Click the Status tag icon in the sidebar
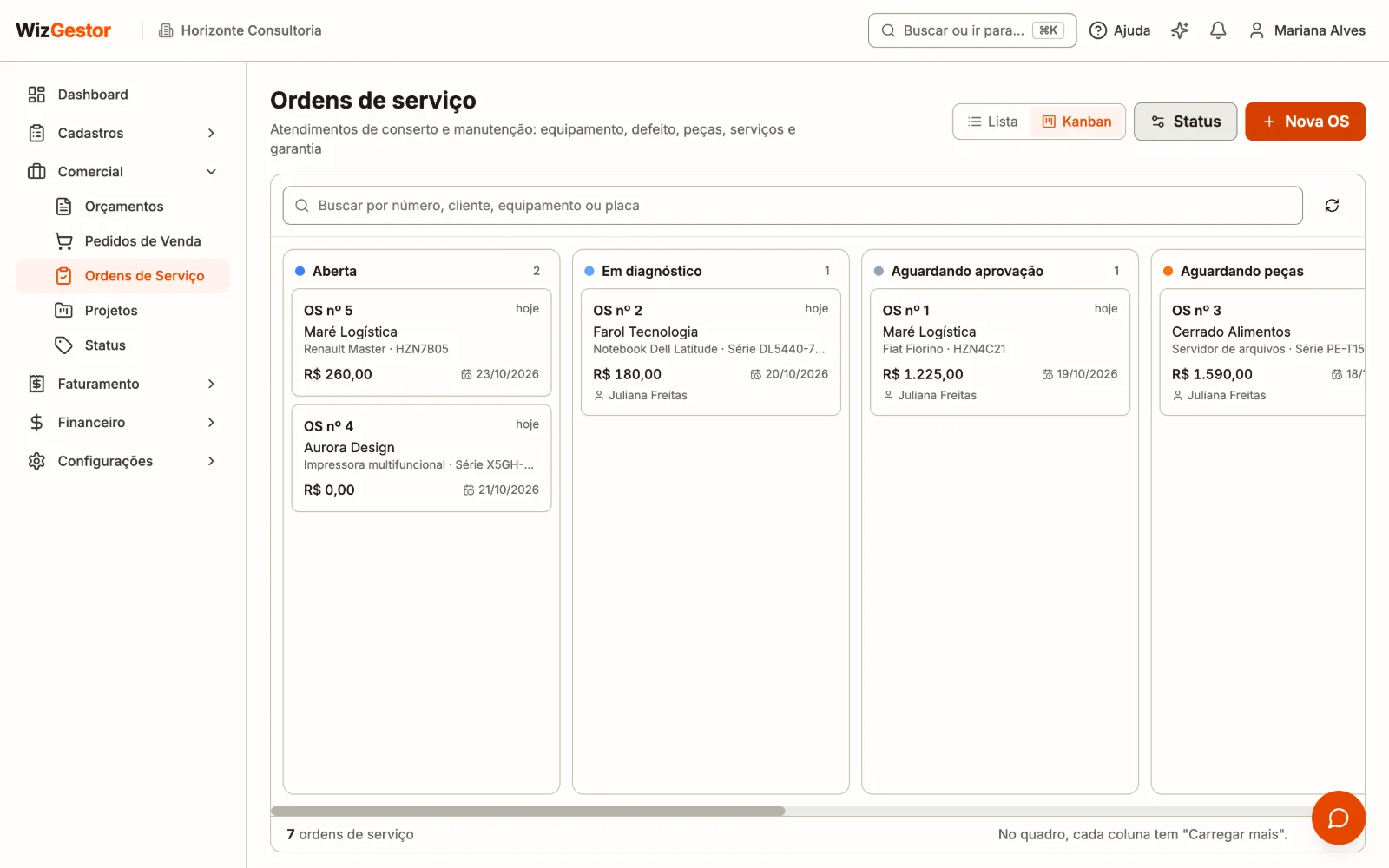1389x868 pixels. [x=63, y=345]
